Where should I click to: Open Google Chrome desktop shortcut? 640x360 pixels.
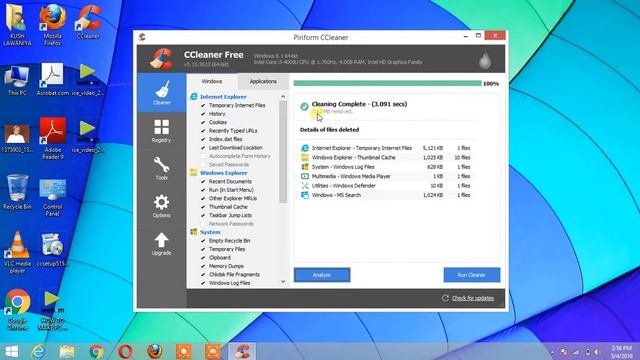point(17,310)
